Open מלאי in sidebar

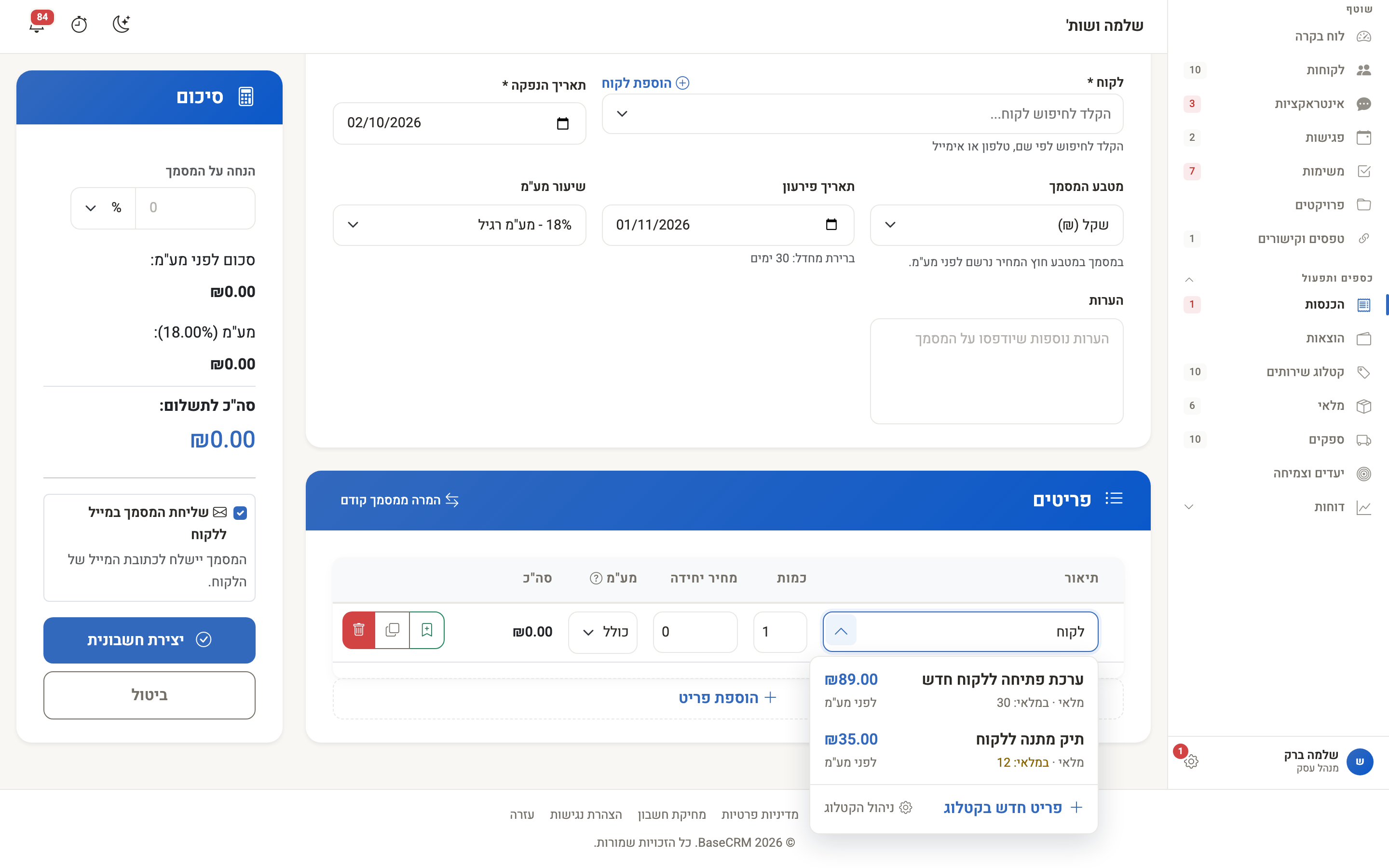click(x=1278, y=406)
